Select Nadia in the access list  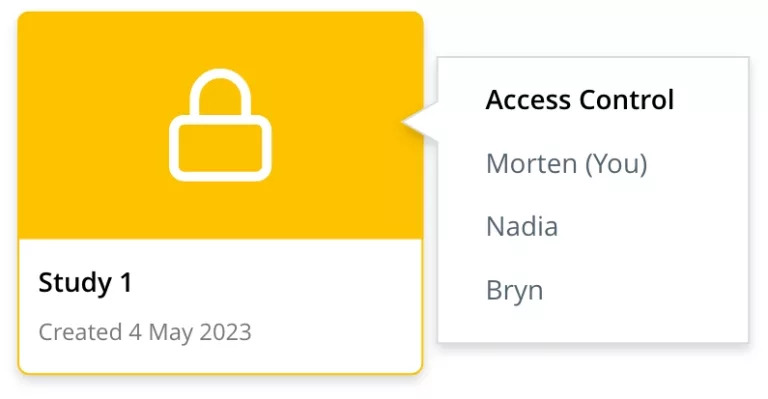522,227
